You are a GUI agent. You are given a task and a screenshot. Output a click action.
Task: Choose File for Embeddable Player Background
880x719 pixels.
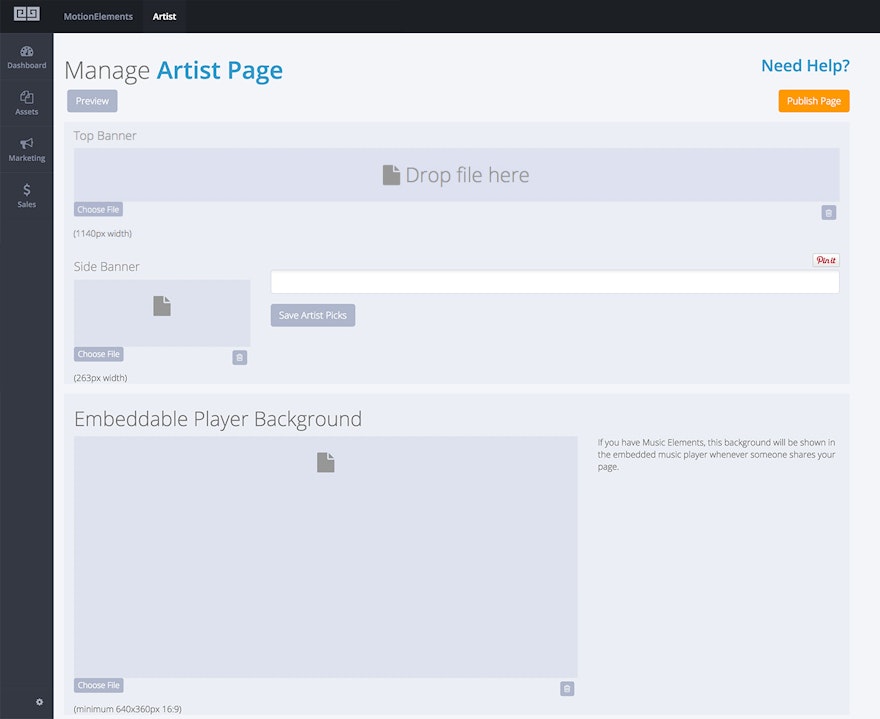[98, 685]
